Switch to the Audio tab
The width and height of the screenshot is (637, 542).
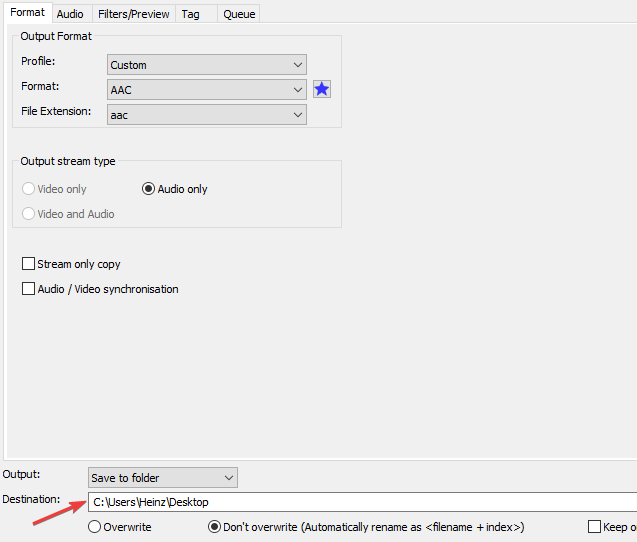coord(70,14)
